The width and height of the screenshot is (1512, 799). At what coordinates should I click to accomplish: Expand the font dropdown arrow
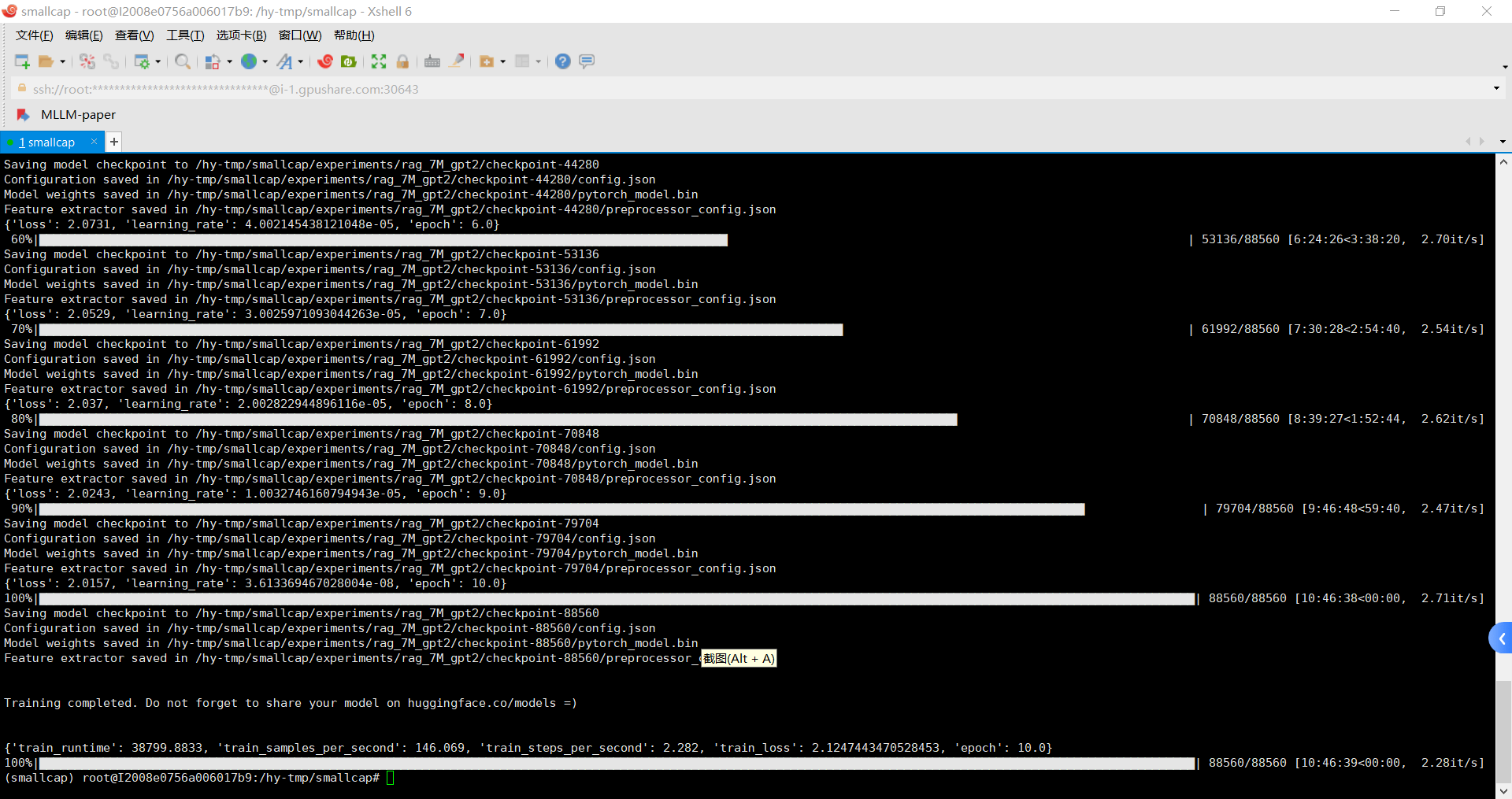tap(301, 61)
